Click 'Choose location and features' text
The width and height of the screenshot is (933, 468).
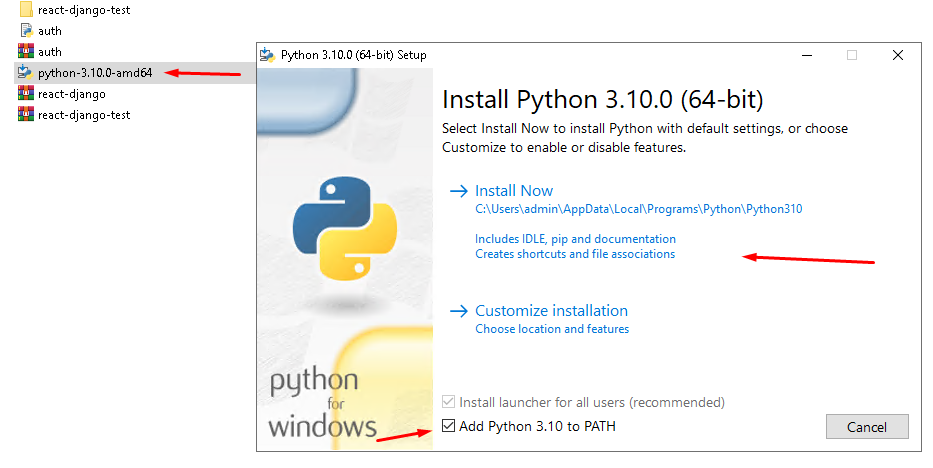pos(552,329)
